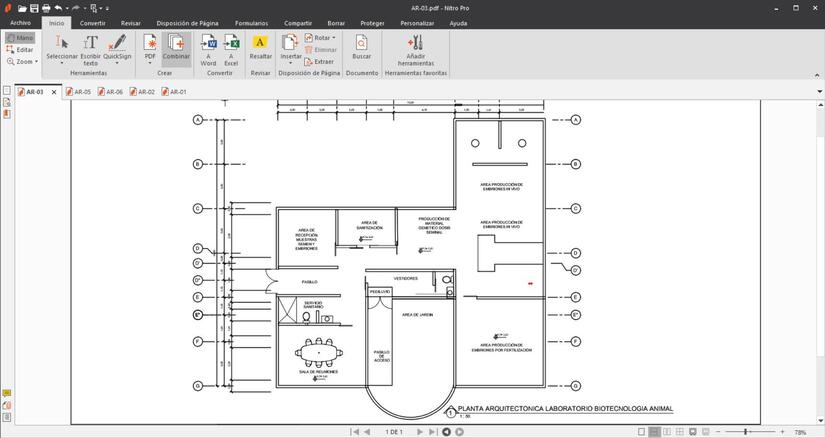Switch to Editar mode
Image resolution: width=825 pixels, height=438 pixels.
pyautogui.click(x=19, y=49)
